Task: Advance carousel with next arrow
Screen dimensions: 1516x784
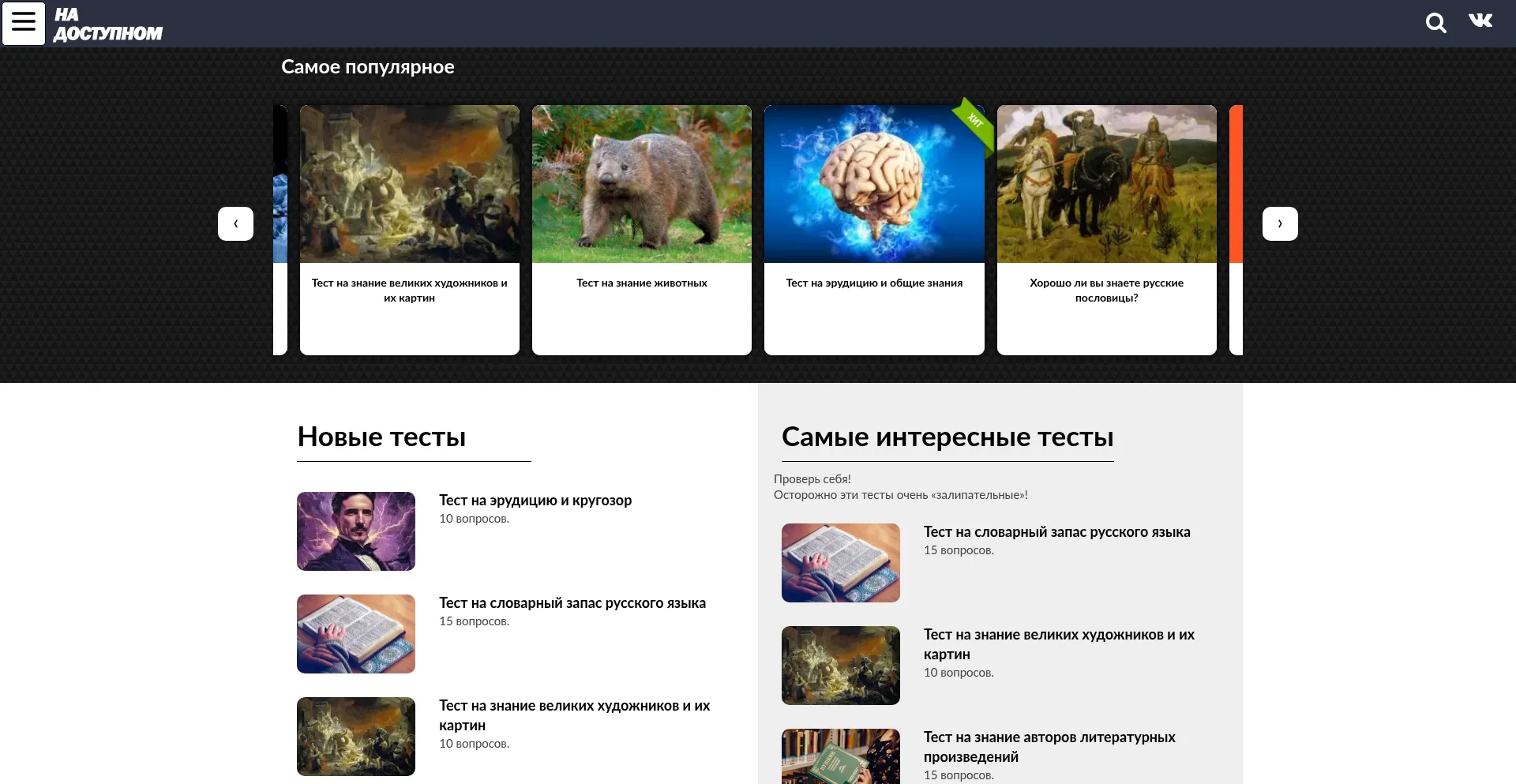Action: point(1279,224)
